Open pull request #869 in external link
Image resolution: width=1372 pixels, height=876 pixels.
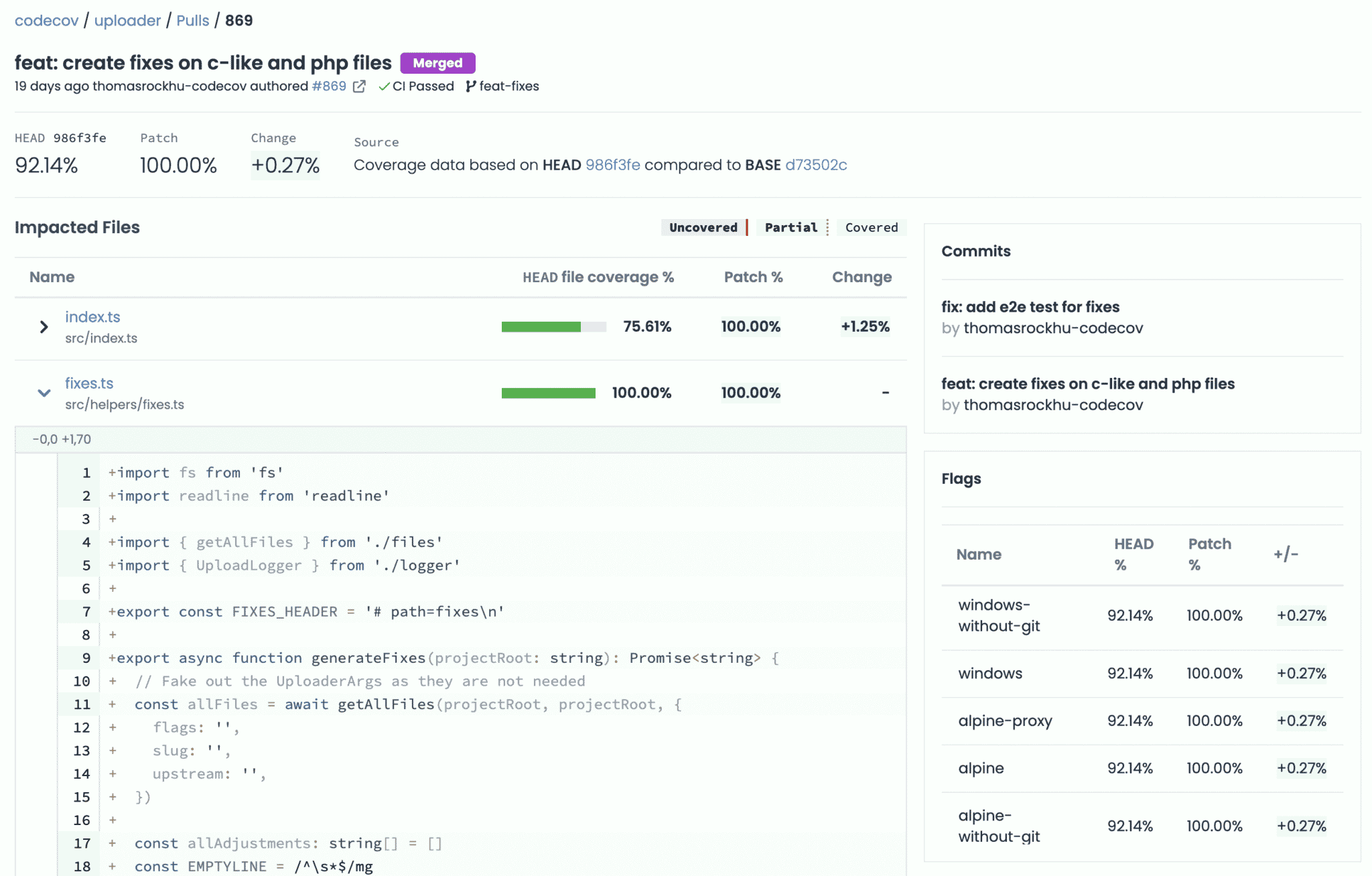pos(359,86)
